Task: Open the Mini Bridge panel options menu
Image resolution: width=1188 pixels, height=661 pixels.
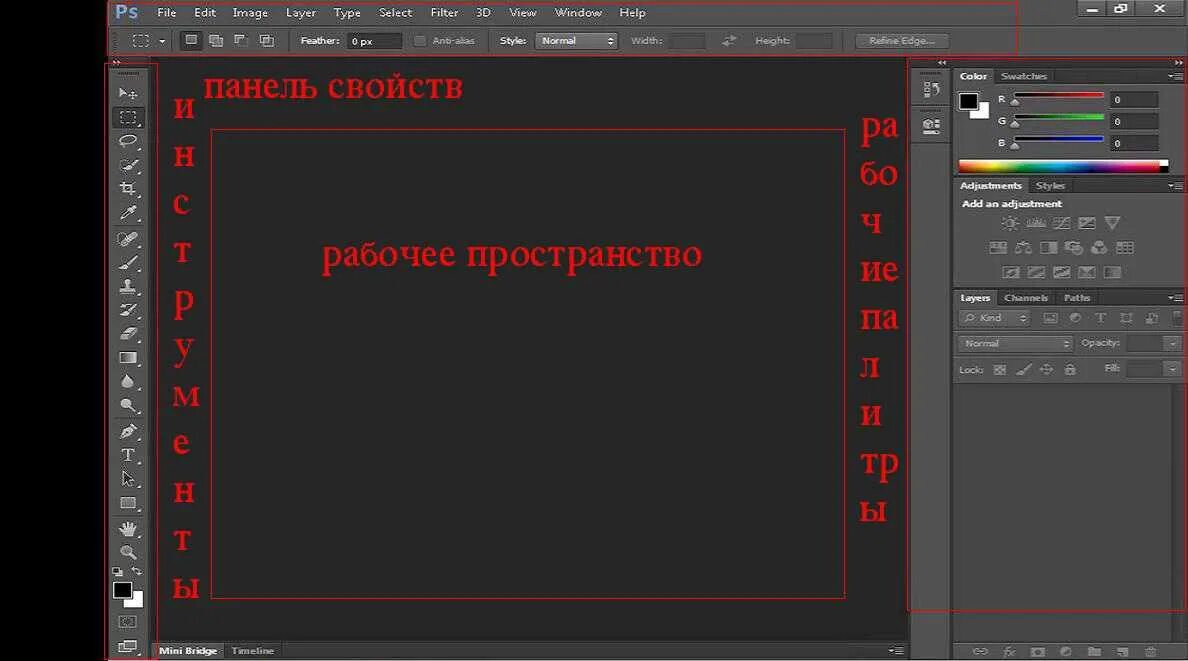Action: [x=896, y=650]
